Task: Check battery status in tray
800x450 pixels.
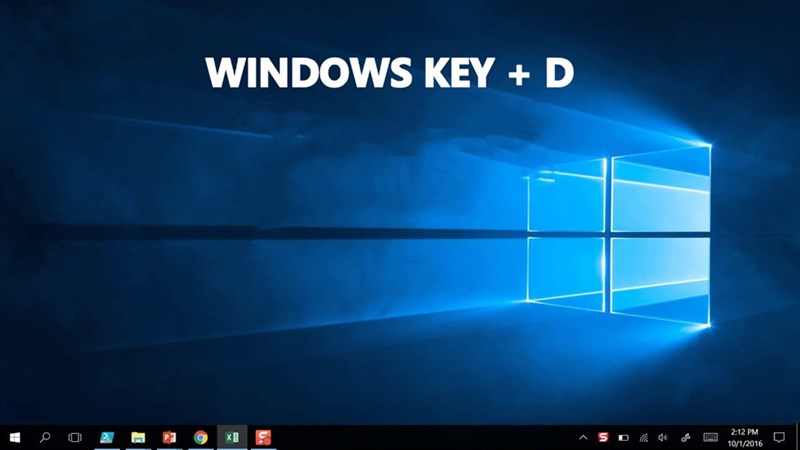Action: pyautogui.click(x=623, y=438)
